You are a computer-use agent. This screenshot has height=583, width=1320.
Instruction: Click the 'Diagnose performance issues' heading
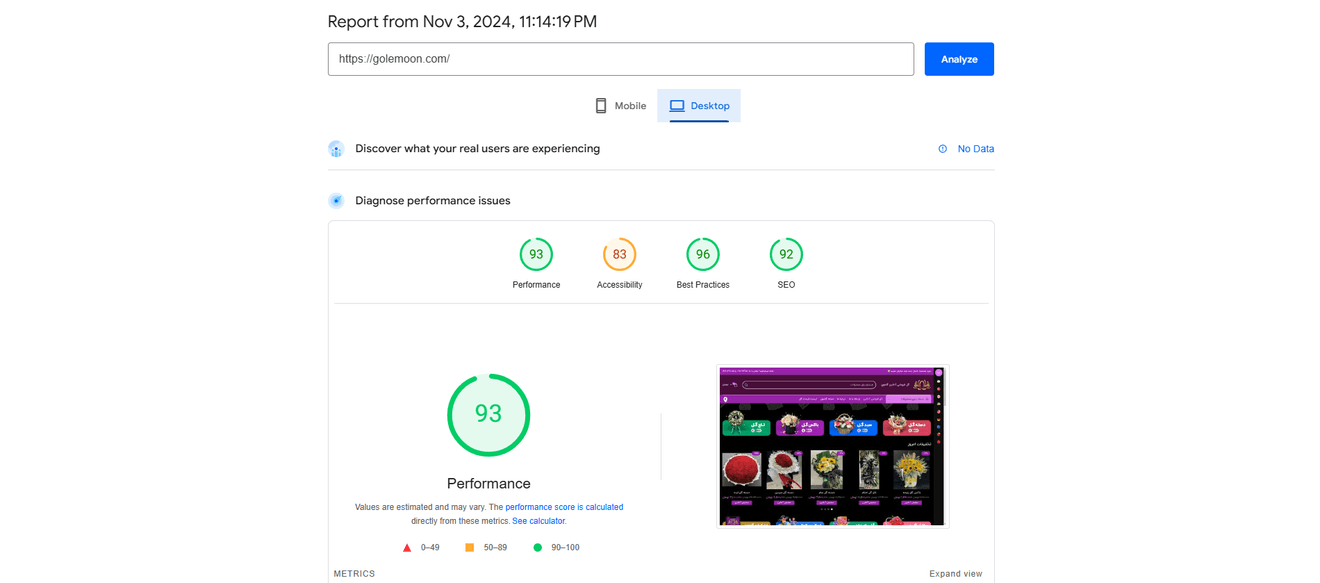(432, 201)
